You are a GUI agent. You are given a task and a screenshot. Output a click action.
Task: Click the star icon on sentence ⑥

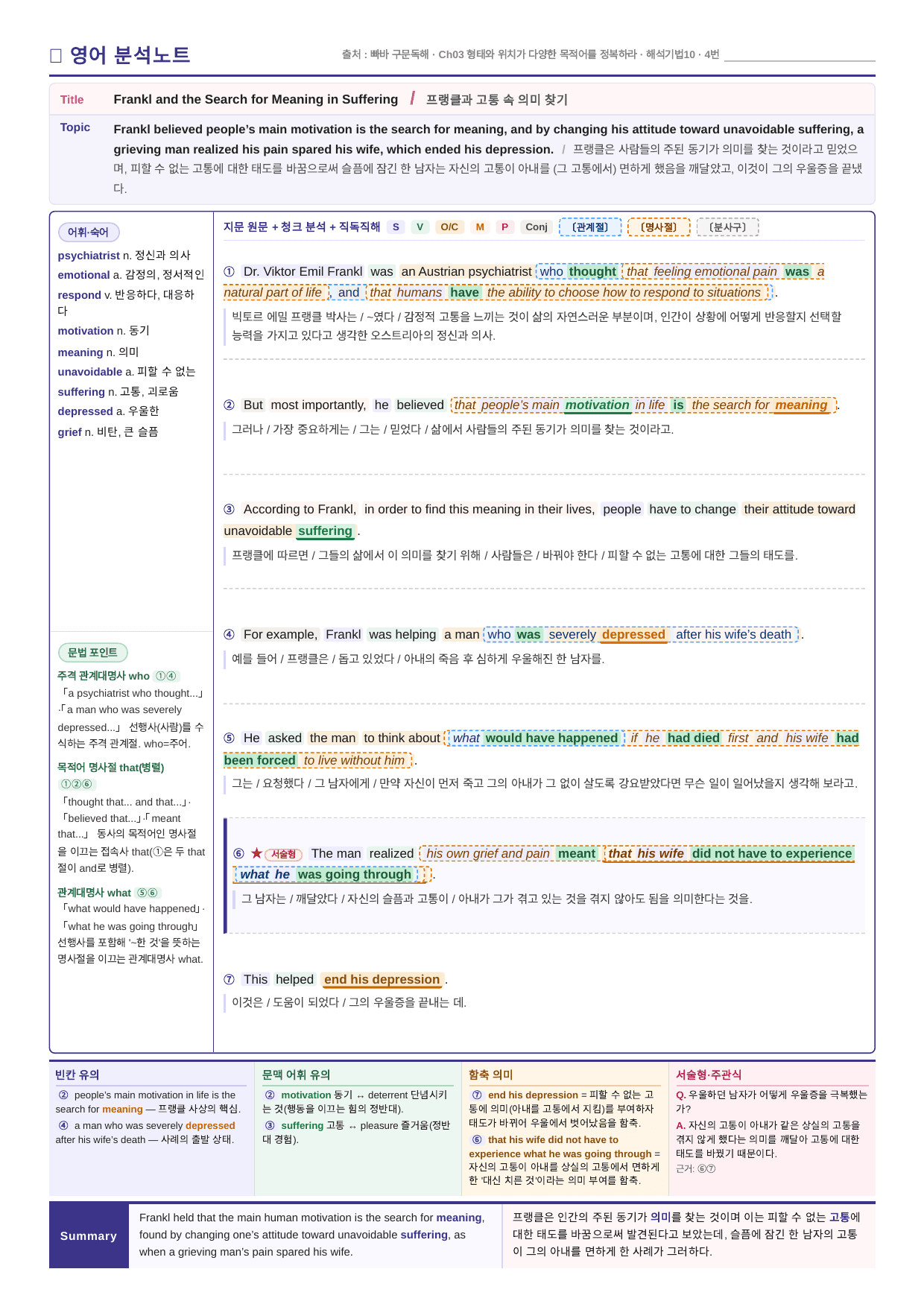tap(256, 854)
